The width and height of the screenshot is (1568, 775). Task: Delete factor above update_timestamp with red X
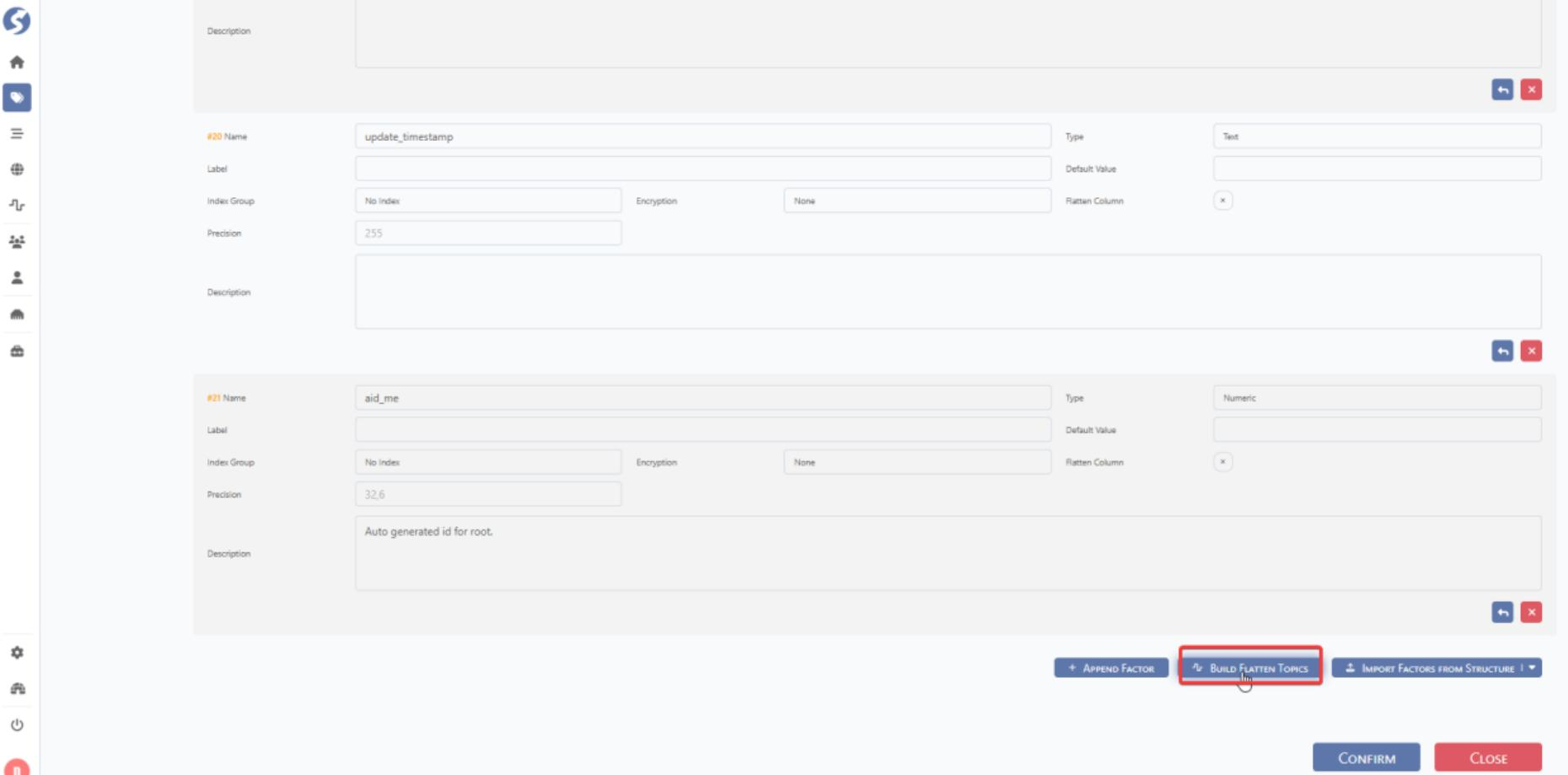point(1532,89)
